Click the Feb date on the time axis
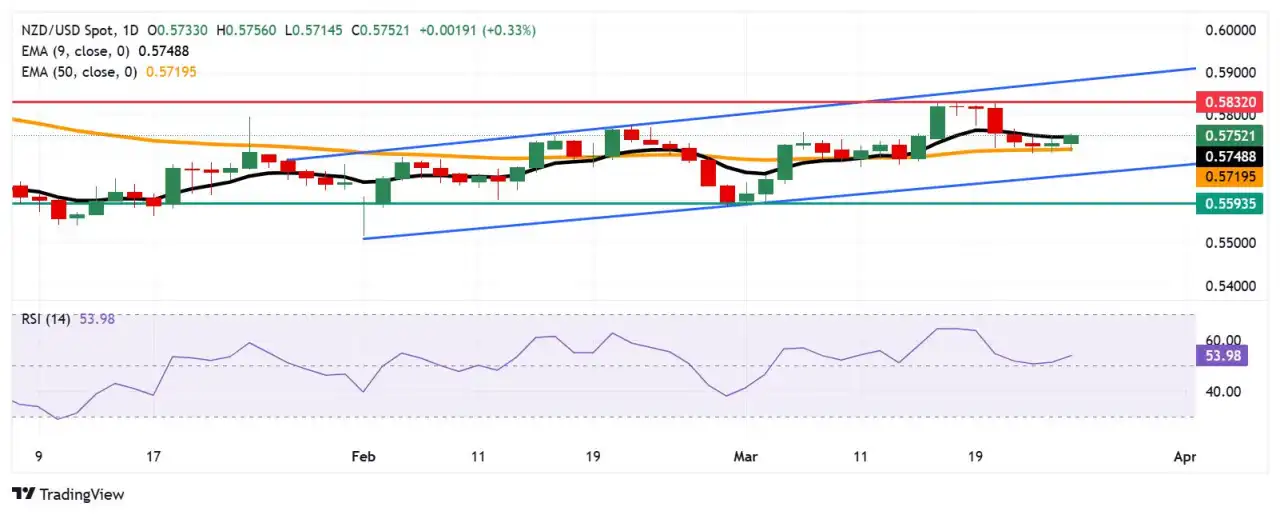The image size is (1280, 515). (364, 456)
